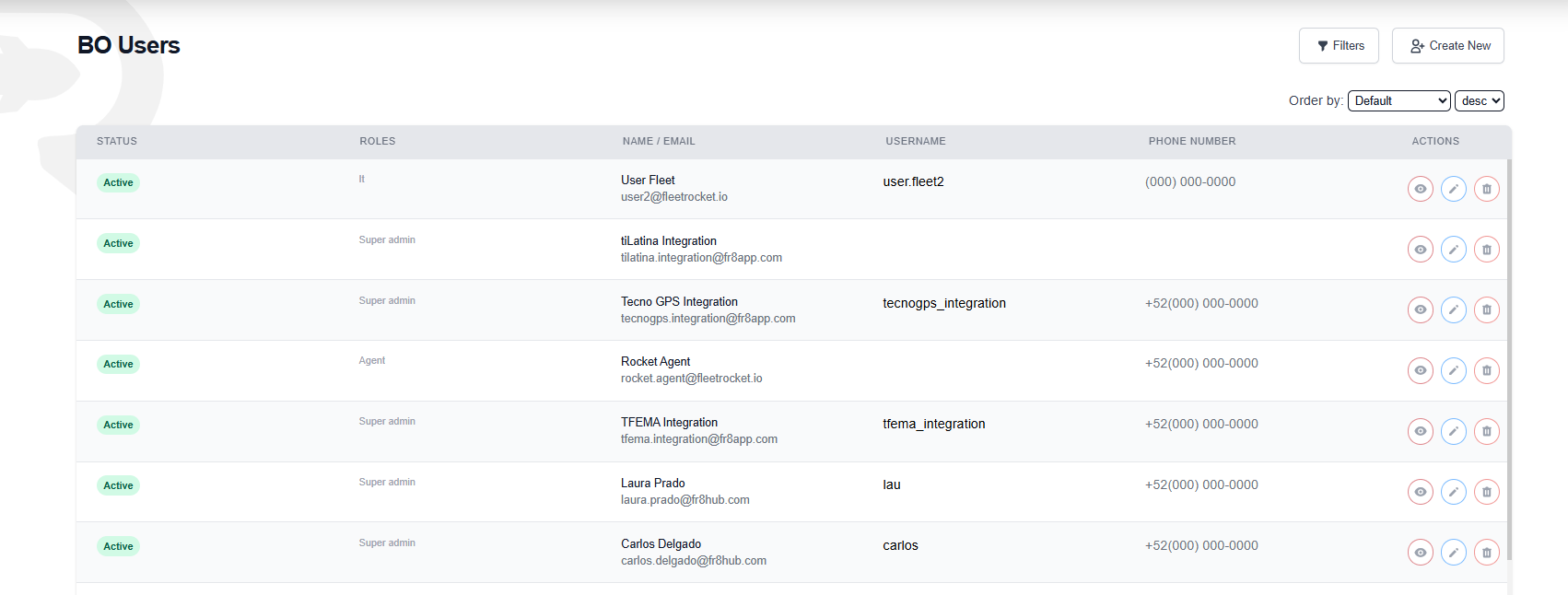This screenshot has width=1568, height=595.
Task: Click the username carlos
Action: click(x=900, y=545)
